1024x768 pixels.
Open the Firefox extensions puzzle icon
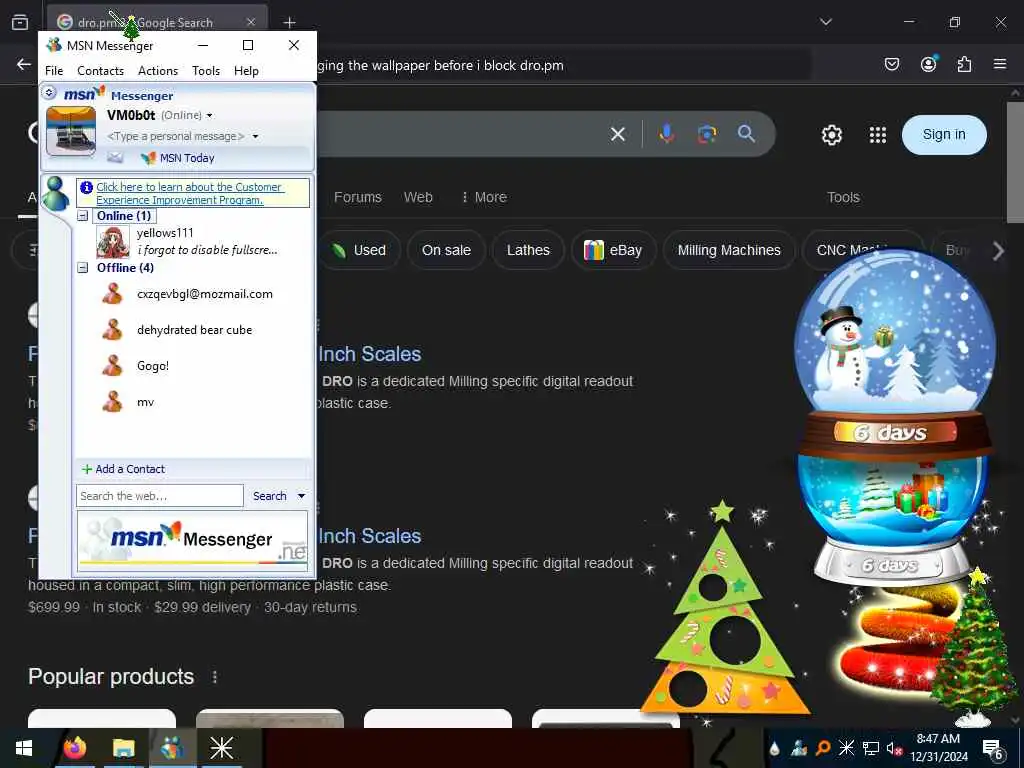(964, 64)
